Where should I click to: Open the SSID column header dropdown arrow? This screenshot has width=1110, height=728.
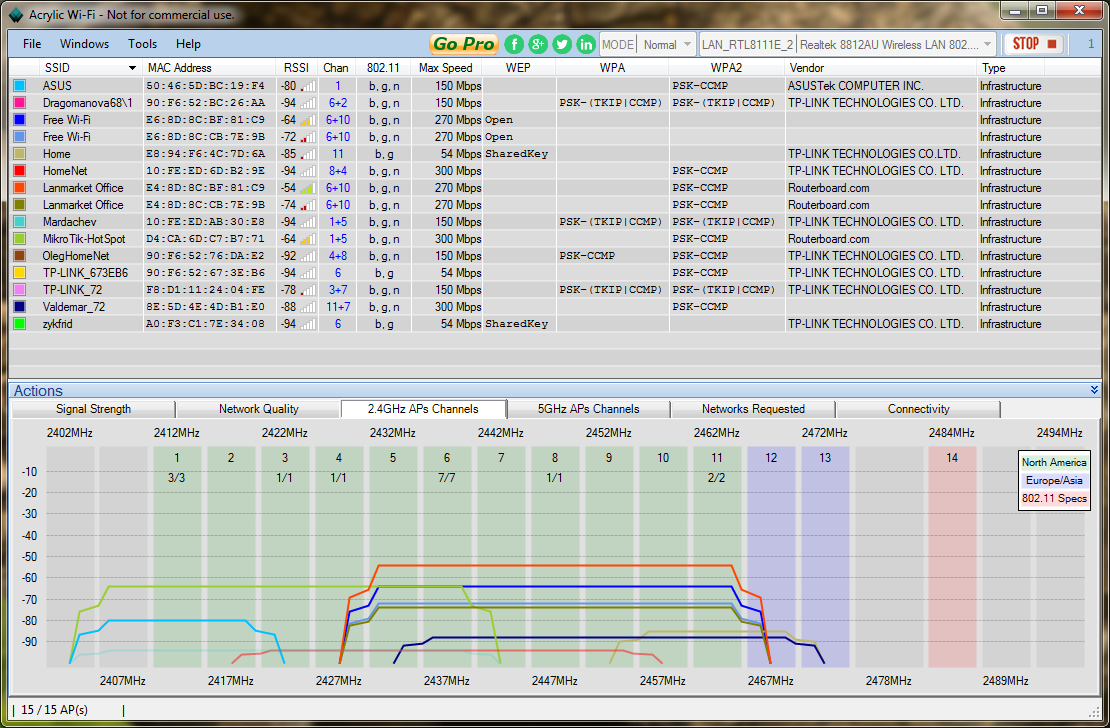coord(132,68)
